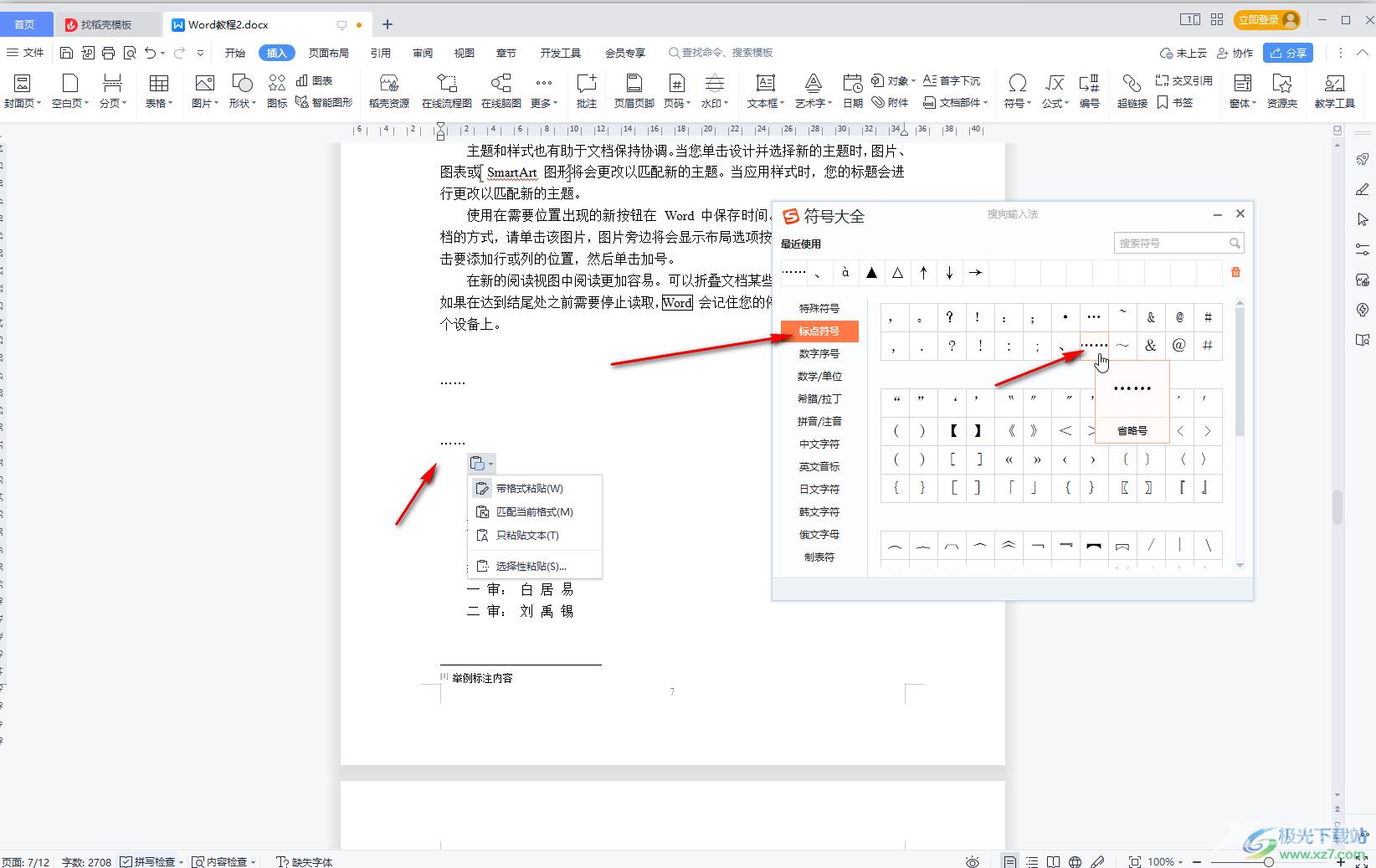Switch to the 找稻壳模板 tab
Image resolution: width=1376 pixels, height=868 pixels.
tap(106, 24)
